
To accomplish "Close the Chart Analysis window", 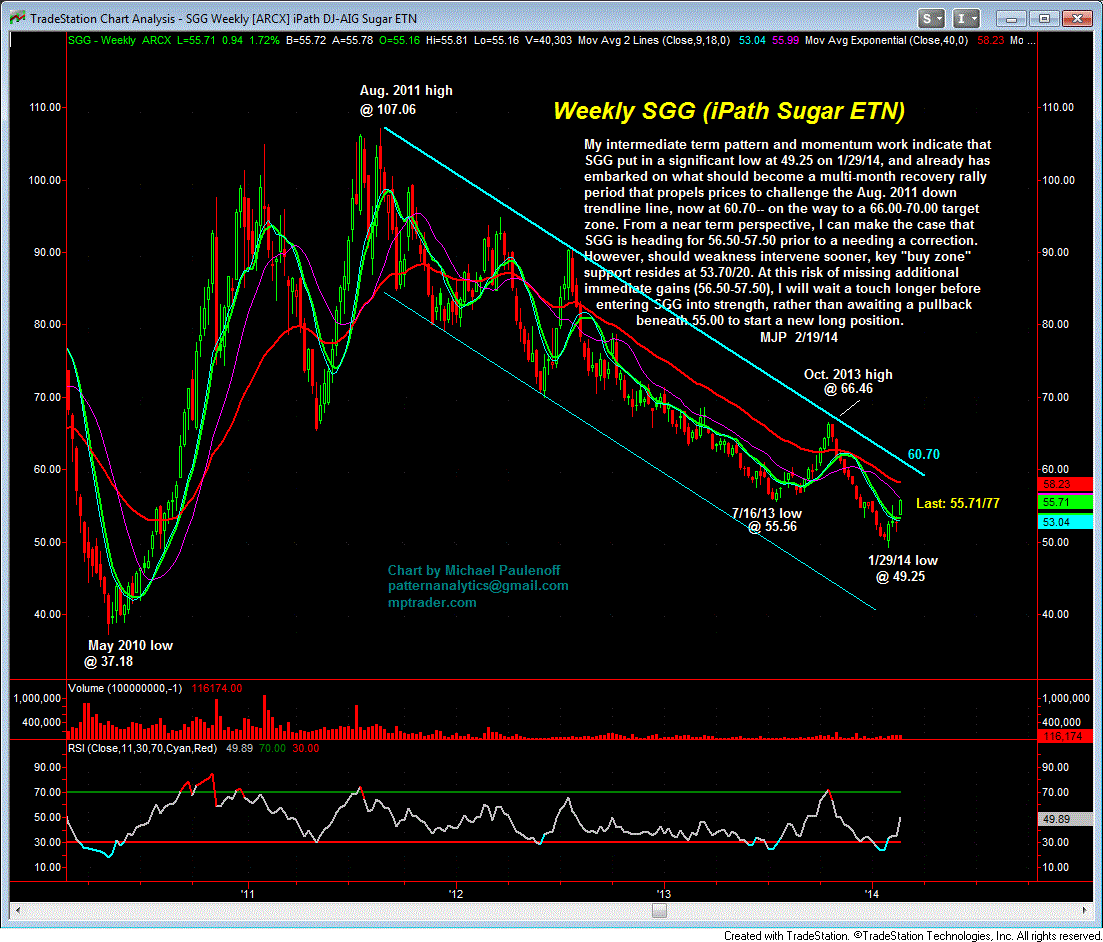I will click(x=1077, y=19).
